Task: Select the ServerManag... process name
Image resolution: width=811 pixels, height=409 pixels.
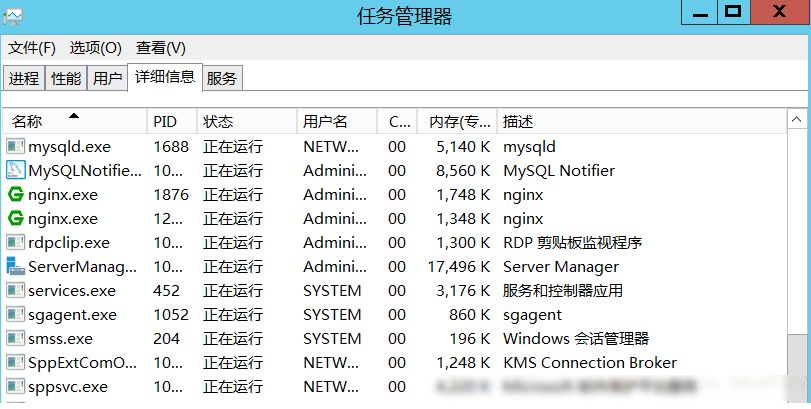Action: tap(83, 267)
